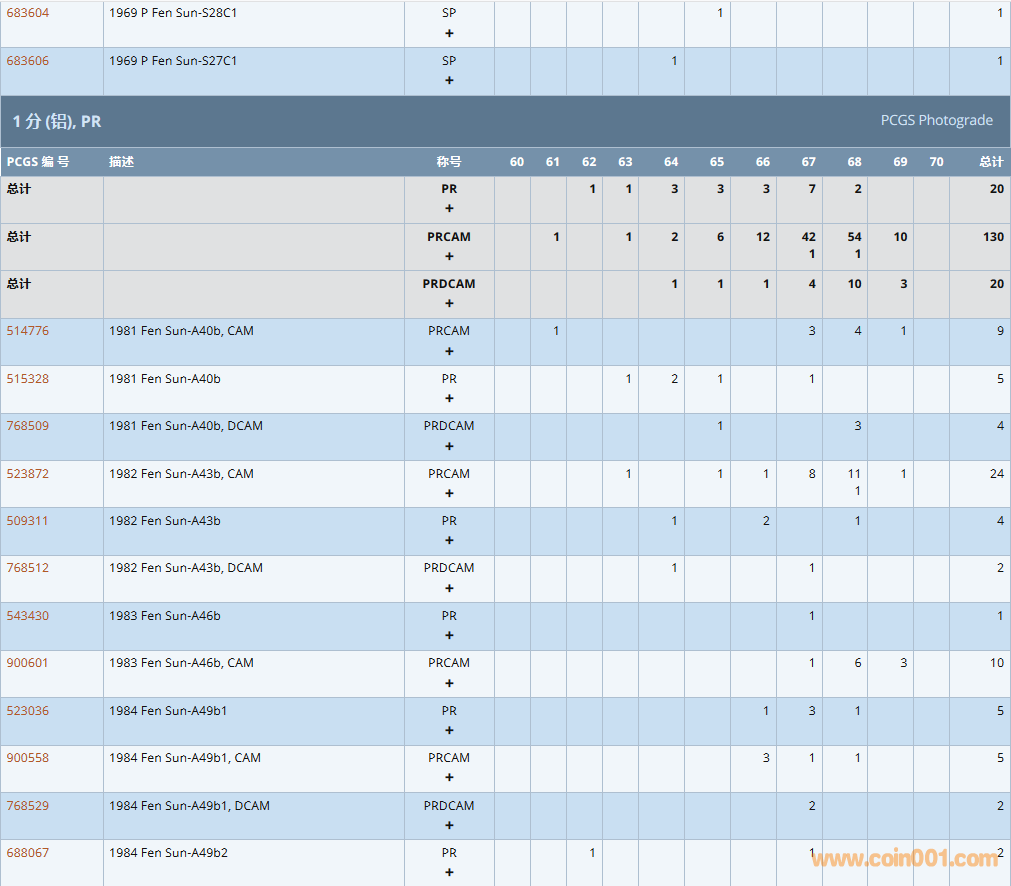Click grade 69 count for 1981 CAM

point(903,331)
